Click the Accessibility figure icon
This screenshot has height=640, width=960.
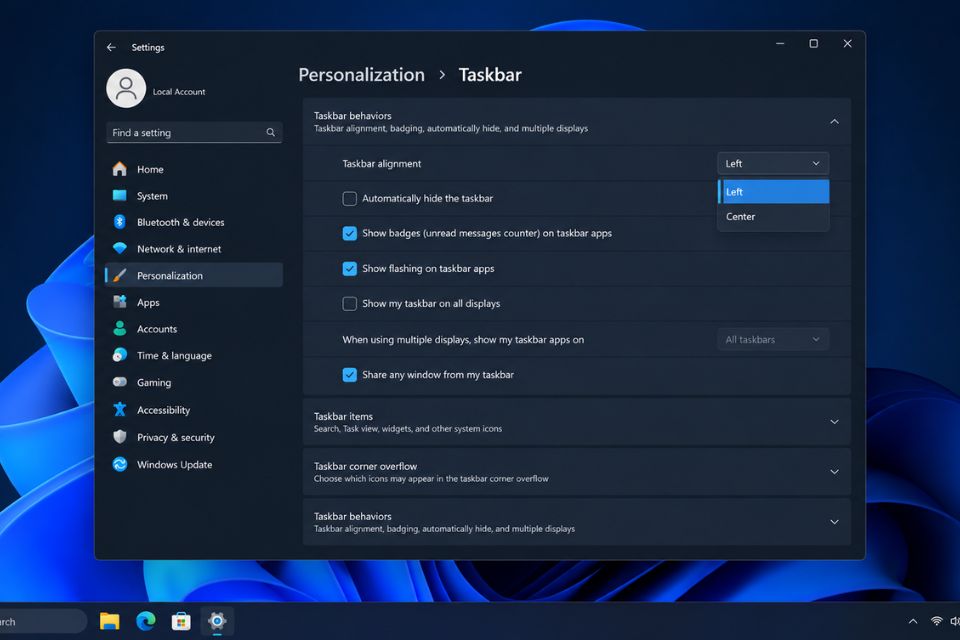(x=120, y=409)
